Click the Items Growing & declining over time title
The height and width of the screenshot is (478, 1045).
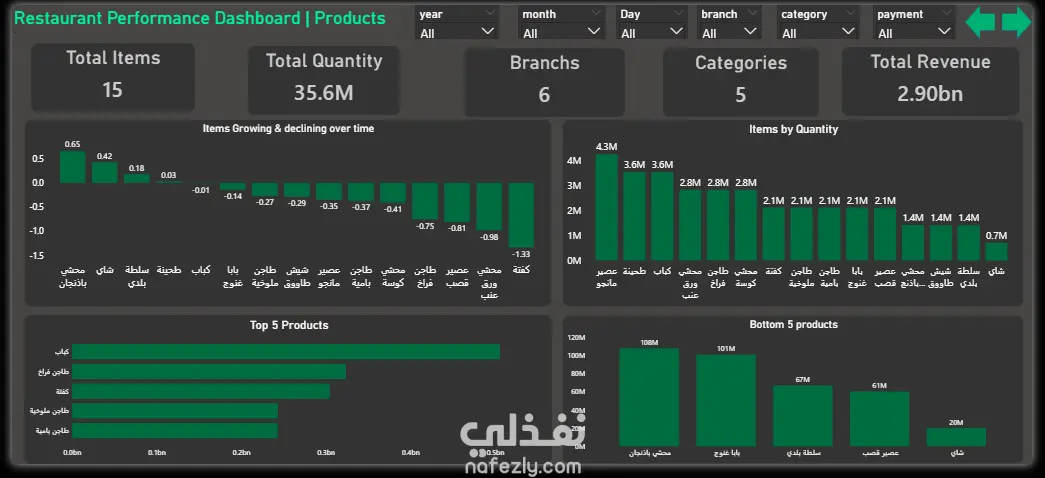(288, 129)
